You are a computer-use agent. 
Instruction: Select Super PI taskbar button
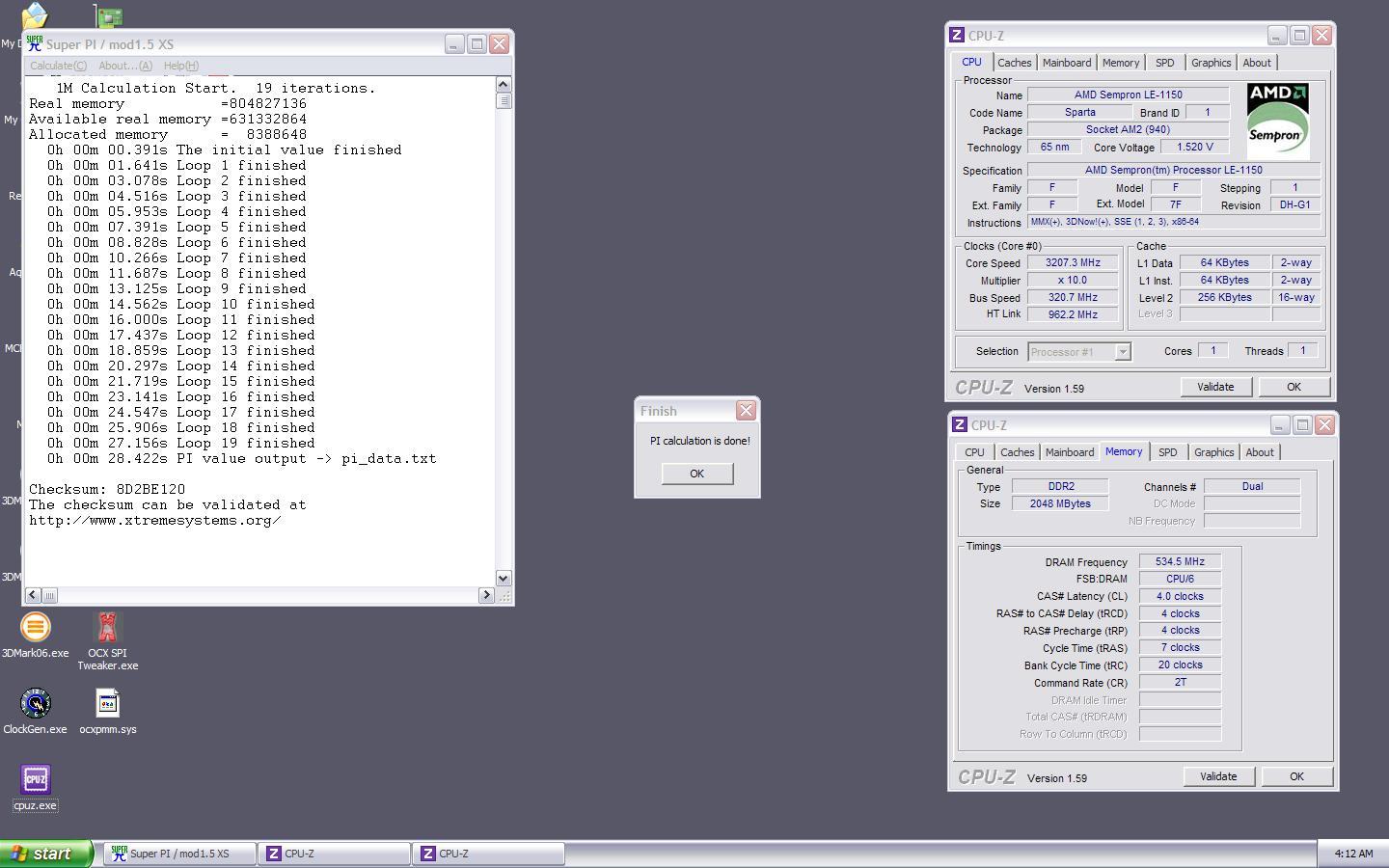pyautogui.click(x=180, y=854)
